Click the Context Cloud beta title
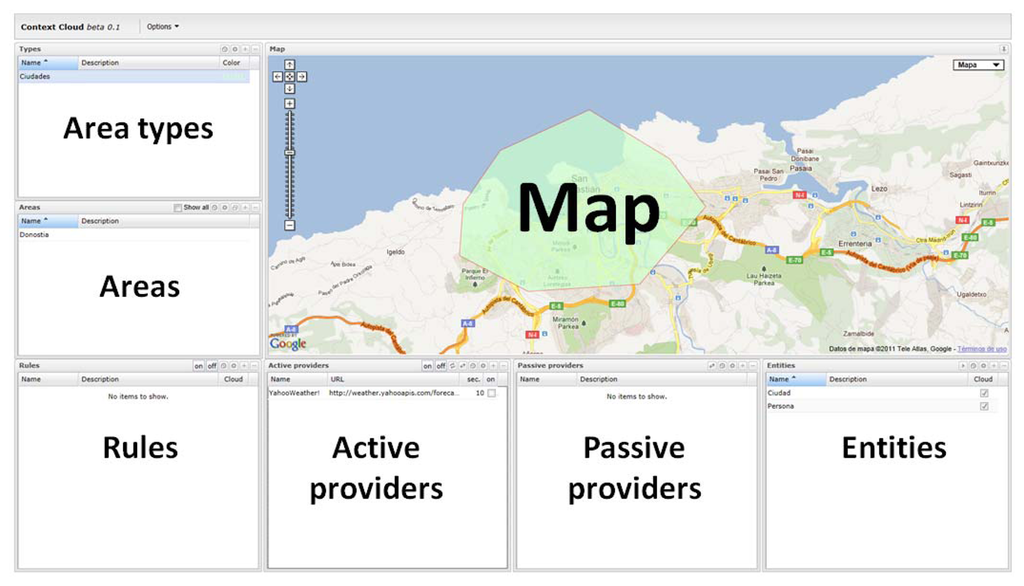 (x=71, y=27)
